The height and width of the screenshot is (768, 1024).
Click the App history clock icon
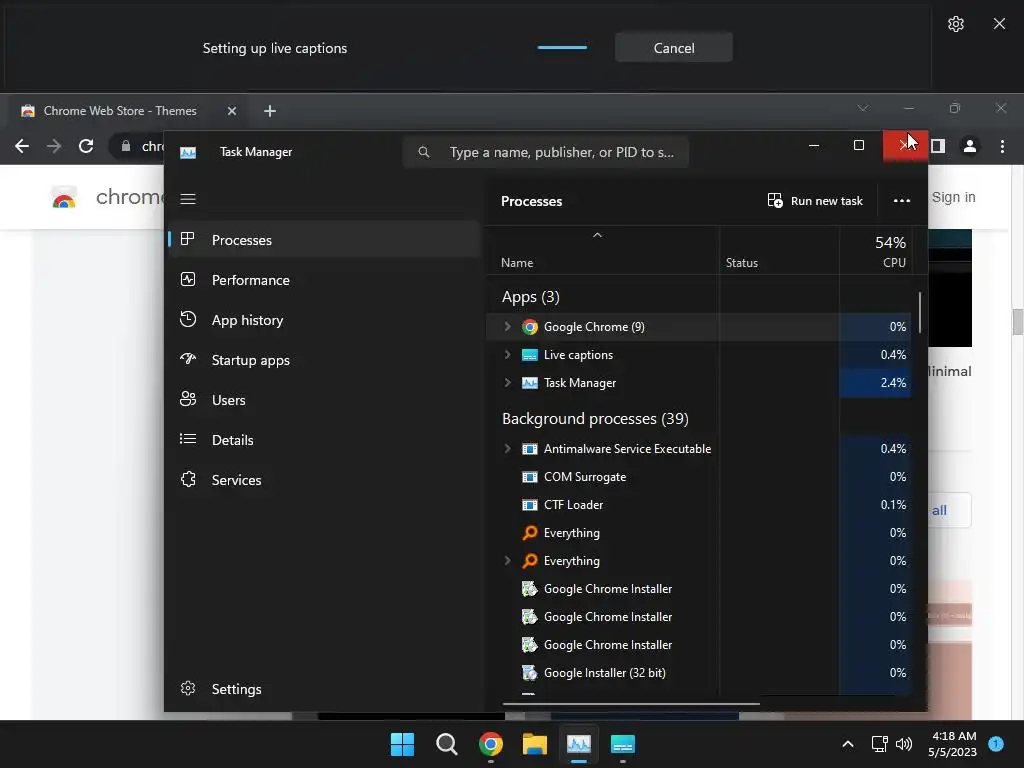click(188, 319)
